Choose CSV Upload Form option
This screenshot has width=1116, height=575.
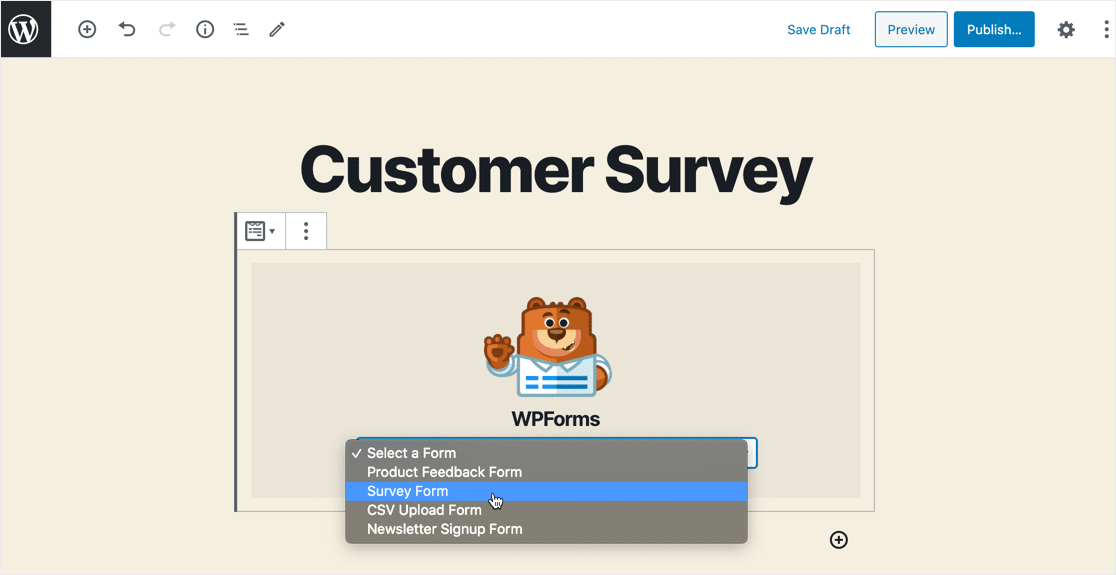[x=547, y=510]
